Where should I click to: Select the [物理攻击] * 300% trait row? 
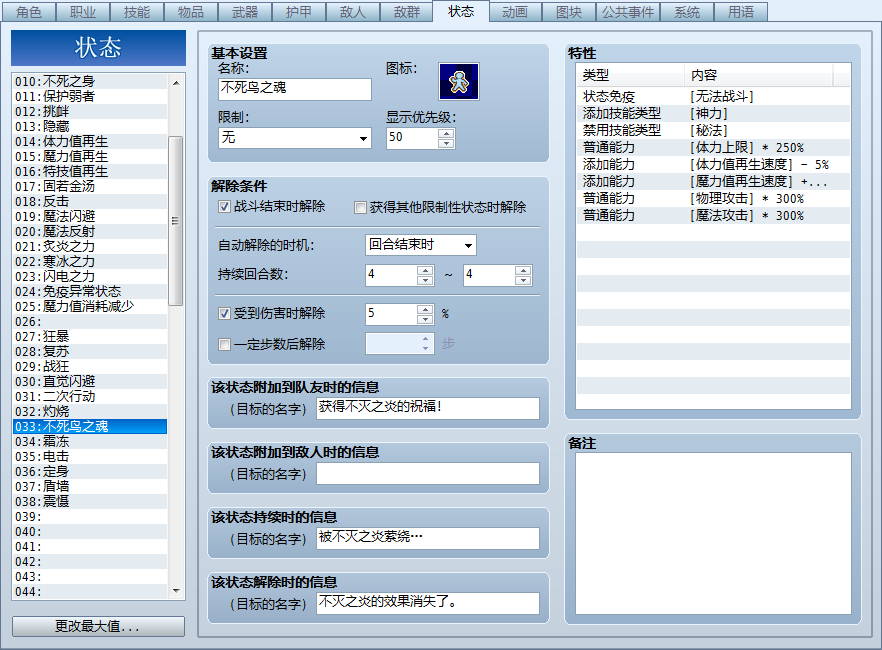click(713, 198)
